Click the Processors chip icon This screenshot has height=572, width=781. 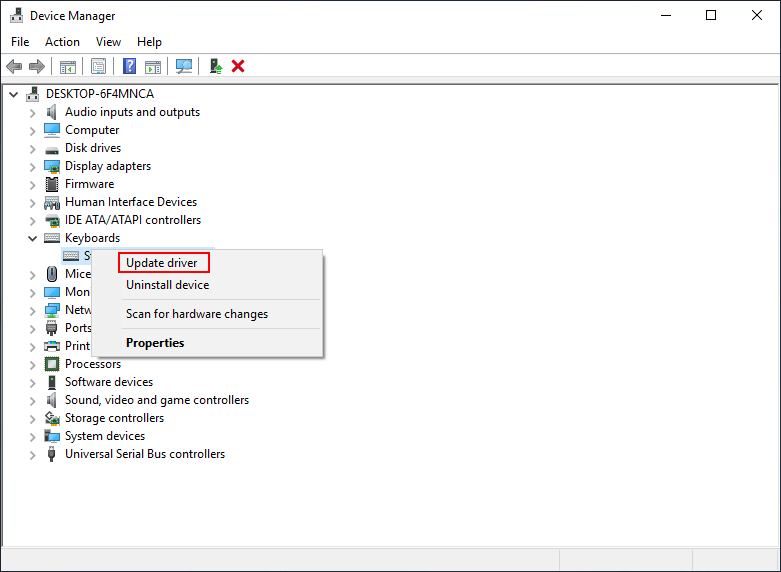click(52, 364)
